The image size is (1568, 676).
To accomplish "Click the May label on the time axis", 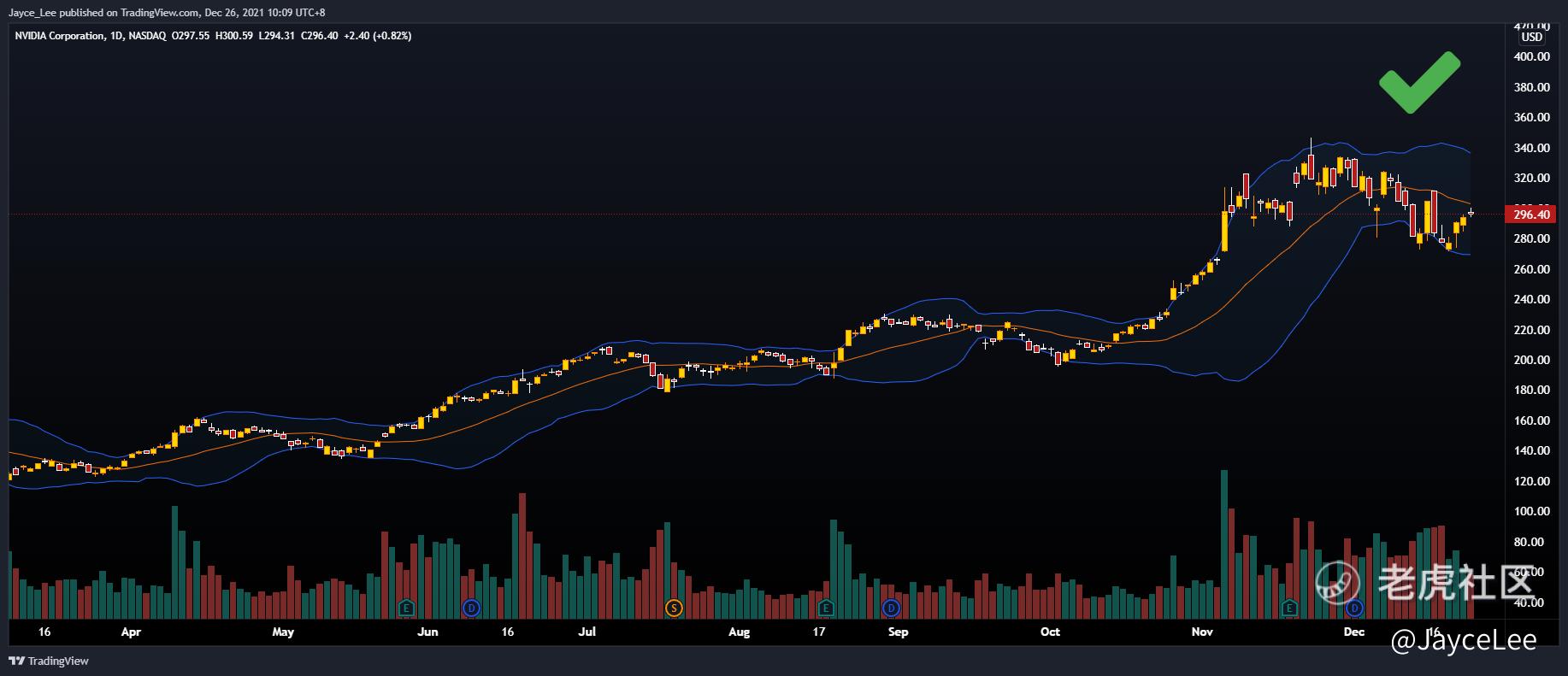I will pyautogui.click(x=283, y=632).
